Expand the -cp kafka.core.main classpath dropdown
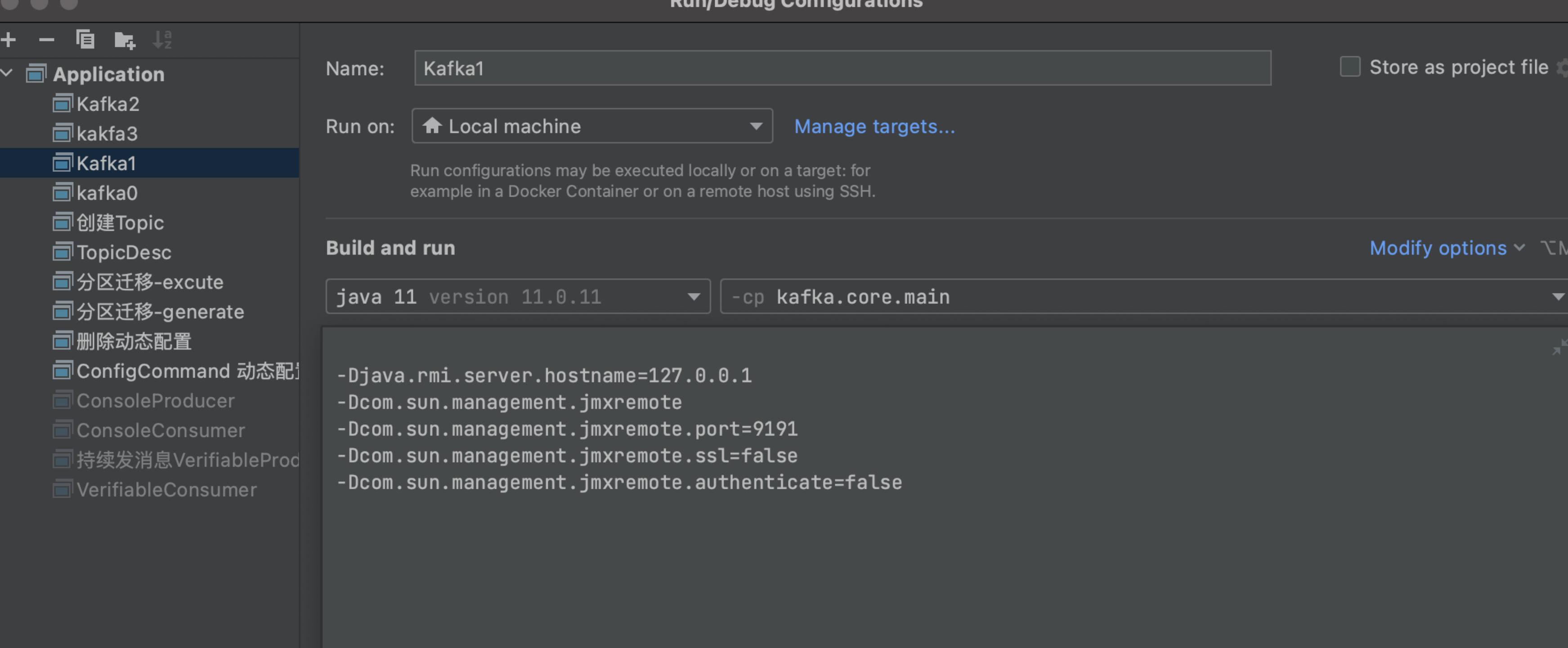 (x=1557, y=297)
